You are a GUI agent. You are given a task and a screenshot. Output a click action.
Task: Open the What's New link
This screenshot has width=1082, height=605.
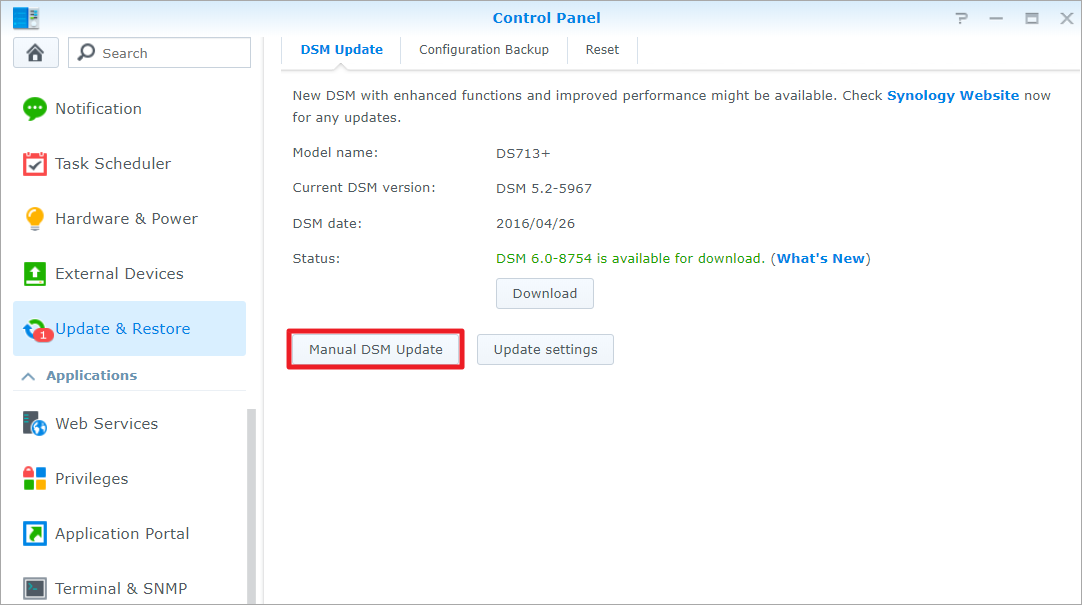(820, 259)
